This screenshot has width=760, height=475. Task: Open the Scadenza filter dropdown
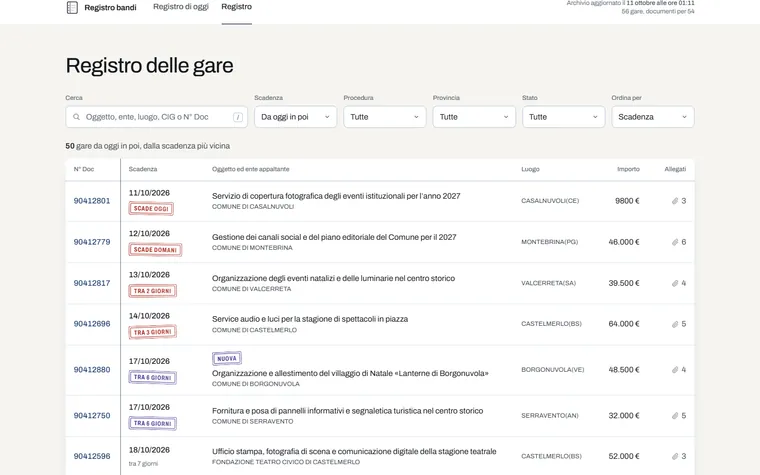tap(295, 117)
